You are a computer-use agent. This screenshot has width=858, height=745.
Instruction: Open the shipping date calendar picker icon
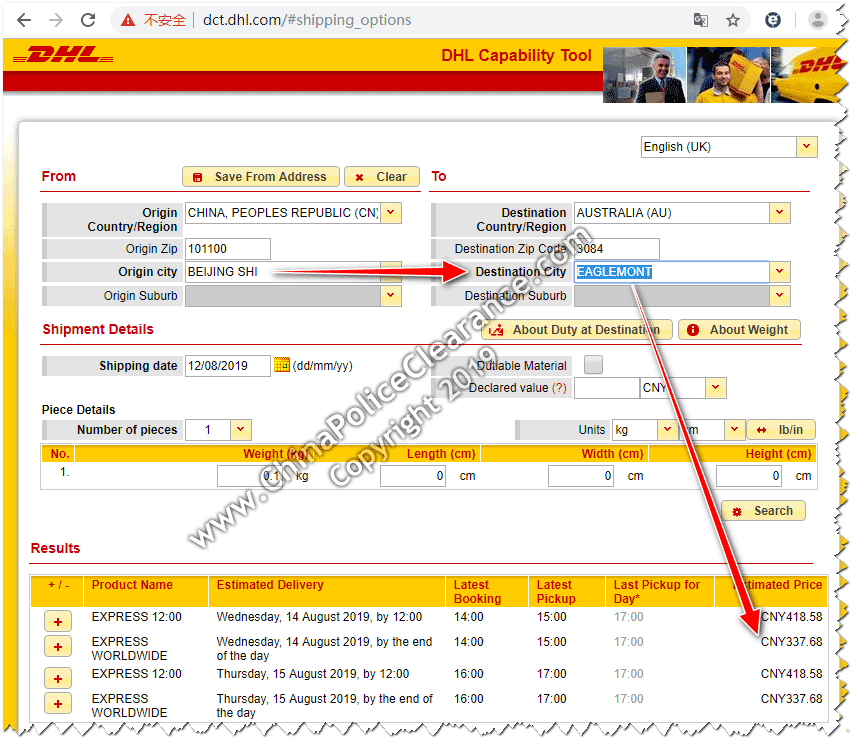click(x=282, y=365)
